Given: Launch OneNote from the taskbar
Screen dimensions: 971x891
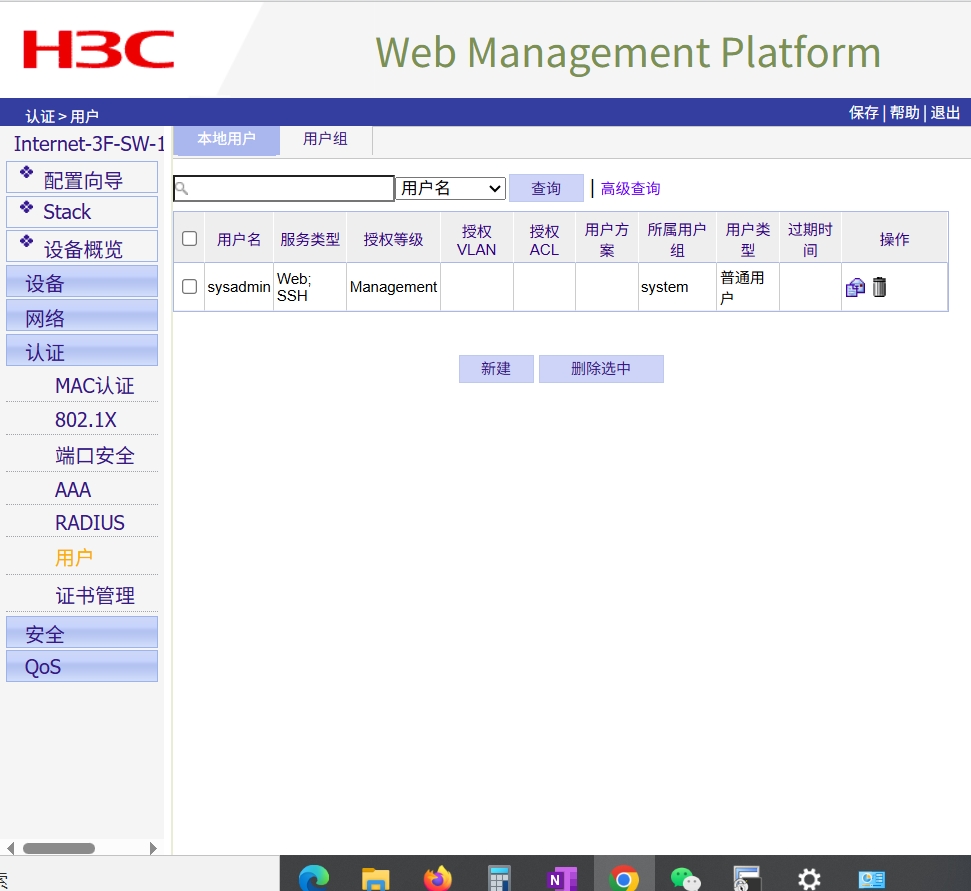Looking at the screenshot, I should pos(562,878).
